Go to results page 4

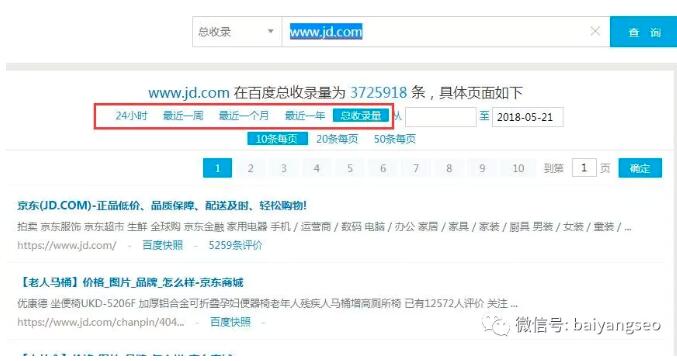(x=316, y=168)
